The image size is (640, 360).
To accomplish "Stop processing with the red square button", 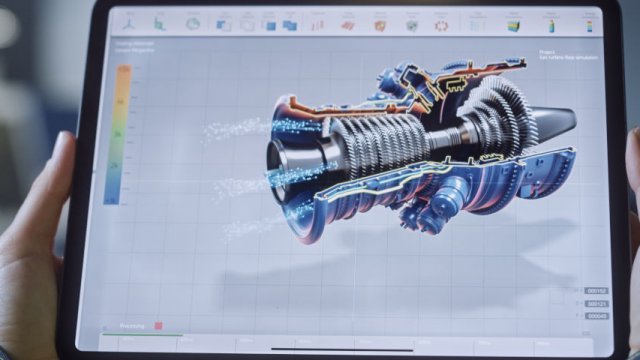I will click(158, 326).
